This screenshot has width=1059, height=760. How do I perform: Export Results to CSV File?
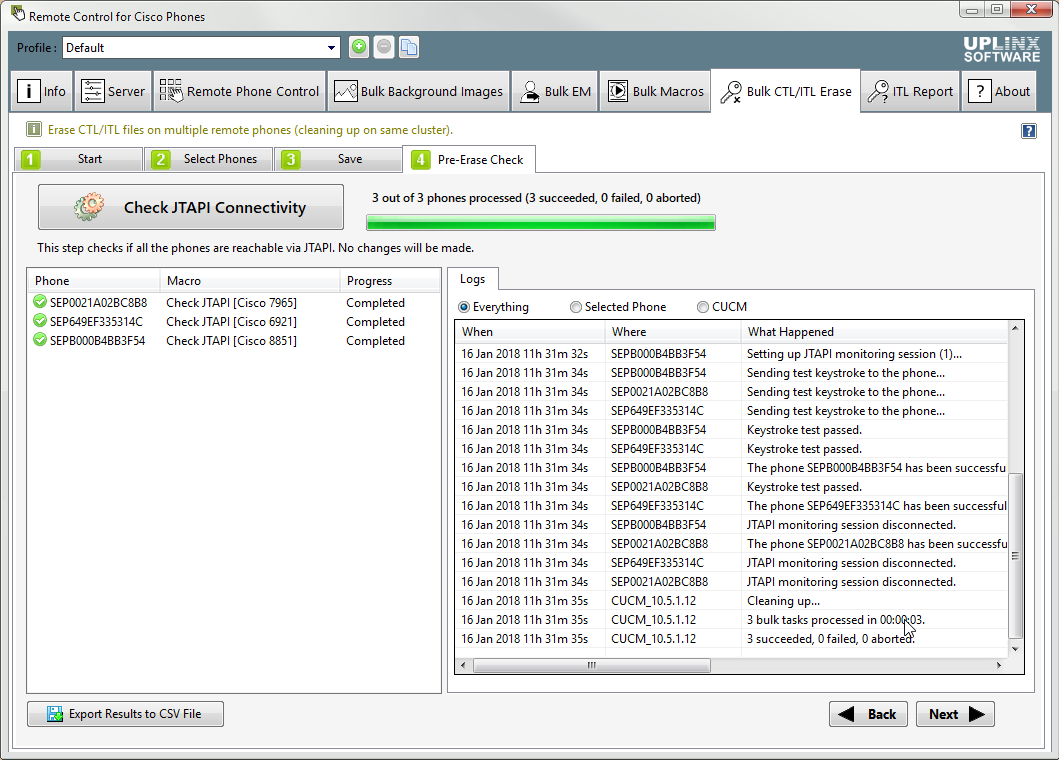click(x=125, y=714)
